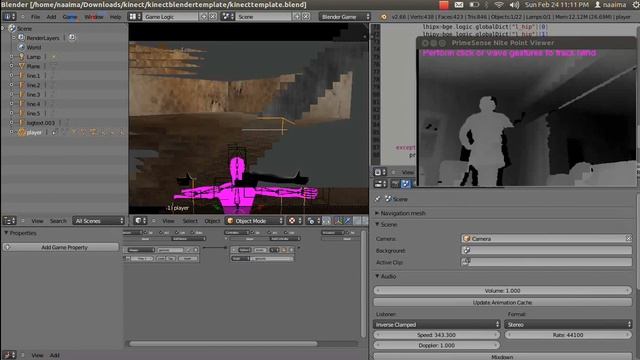Expand the Navigation mesh panel
The height and width of the screenshot is (360, 640).
377,213
